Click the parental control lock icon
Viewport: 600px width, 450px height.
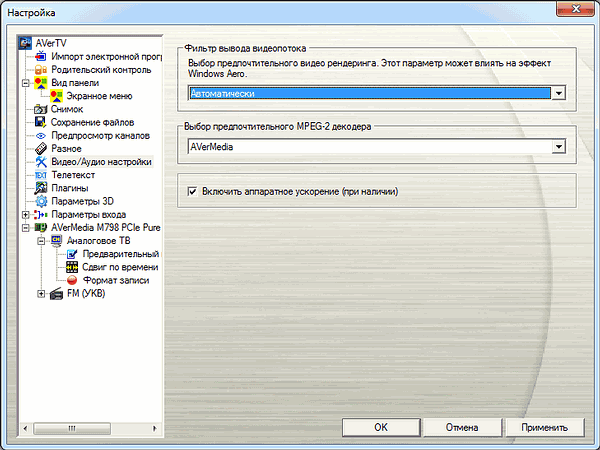click(41, 70)
